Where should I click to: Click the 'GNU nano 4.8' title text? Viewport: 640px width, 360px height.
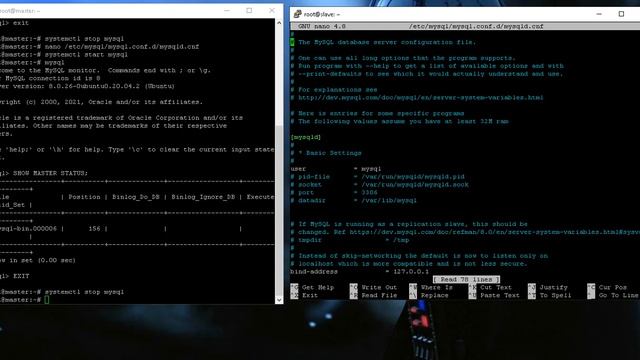point(322,26)
